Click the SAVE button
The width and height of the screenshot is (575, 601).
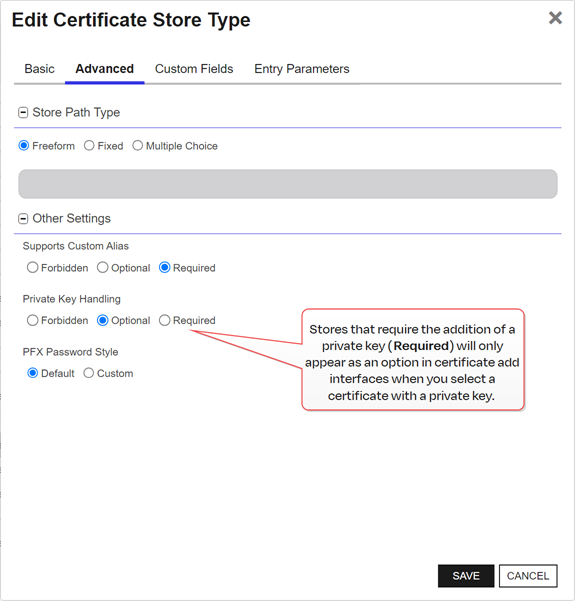click(466, 576)
